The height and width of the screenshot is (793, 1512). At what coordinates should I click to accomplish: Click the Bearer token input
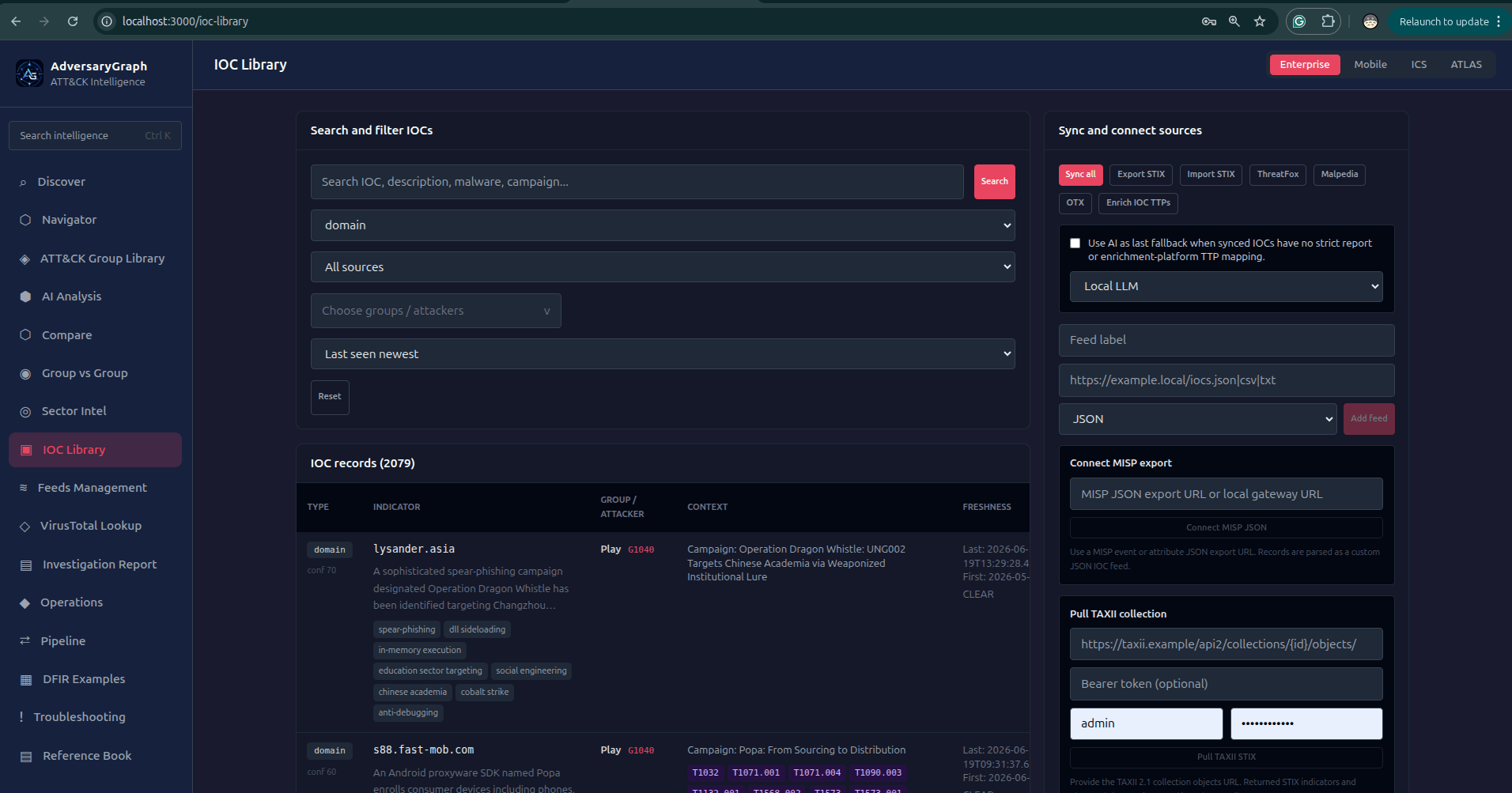click(1227, 684)
